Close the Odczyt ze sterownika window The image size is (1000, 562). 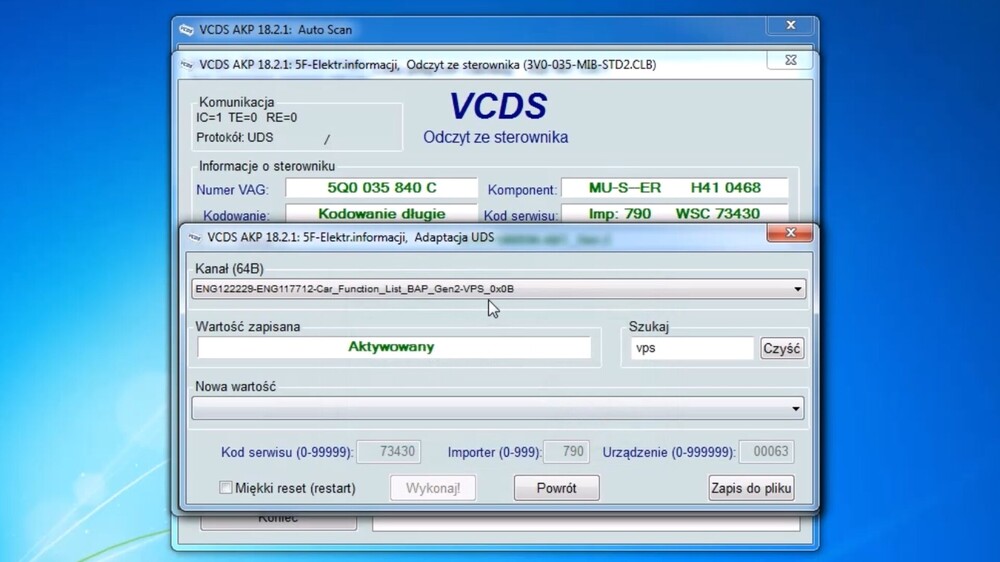[790, 60]
